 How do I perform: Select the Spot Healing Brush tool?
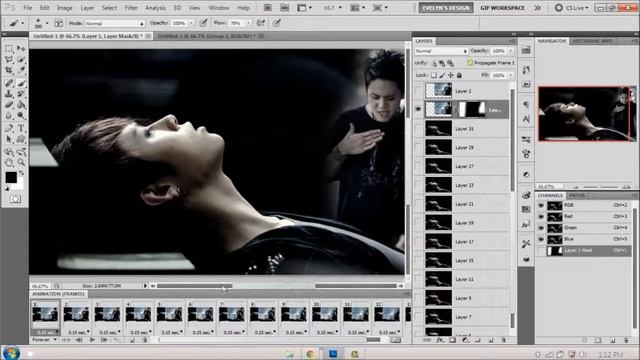point(9,83)
